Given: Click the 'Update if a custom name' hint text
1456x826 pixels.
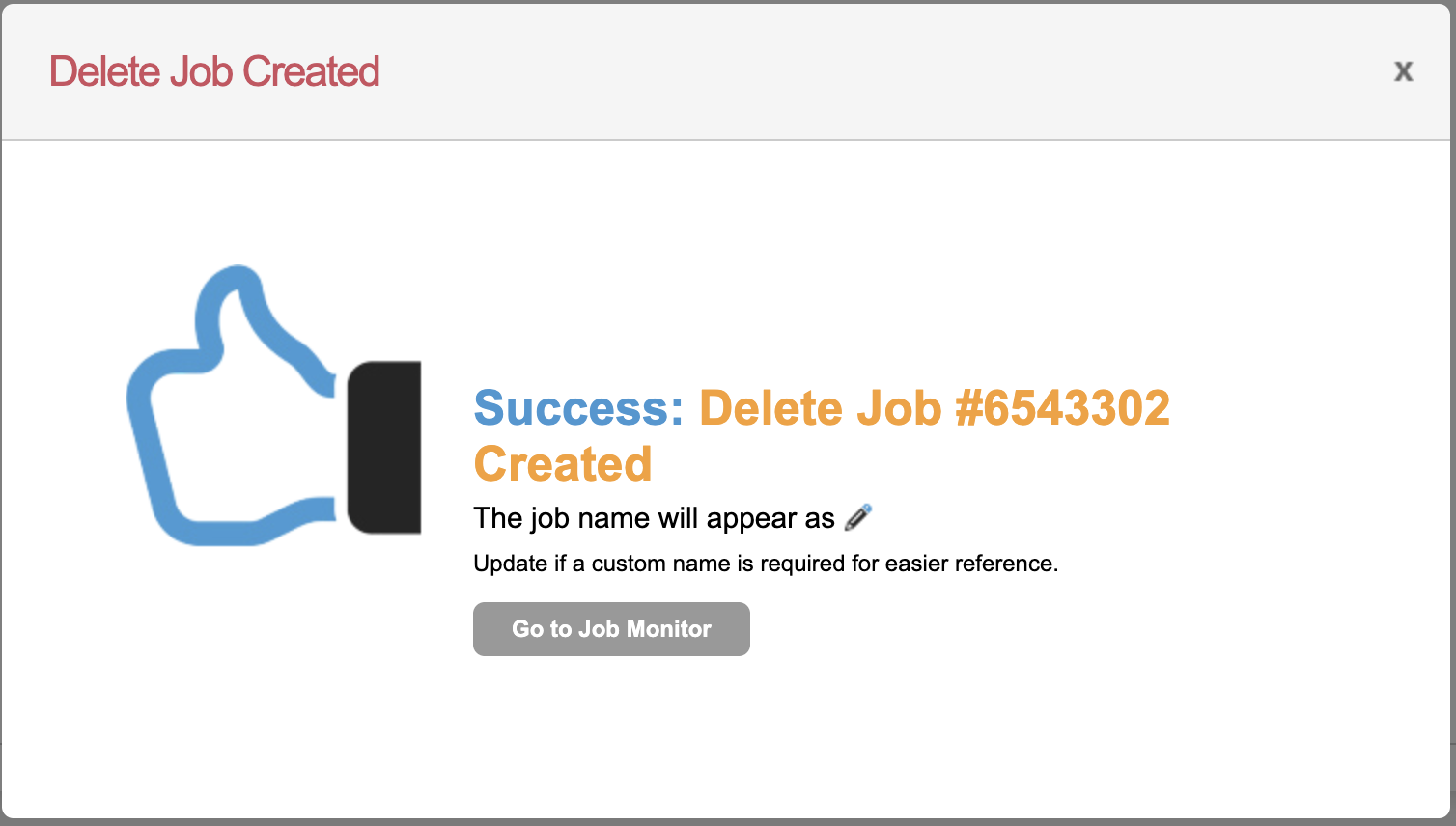Looking at the screenshot, I should (765, 564).
